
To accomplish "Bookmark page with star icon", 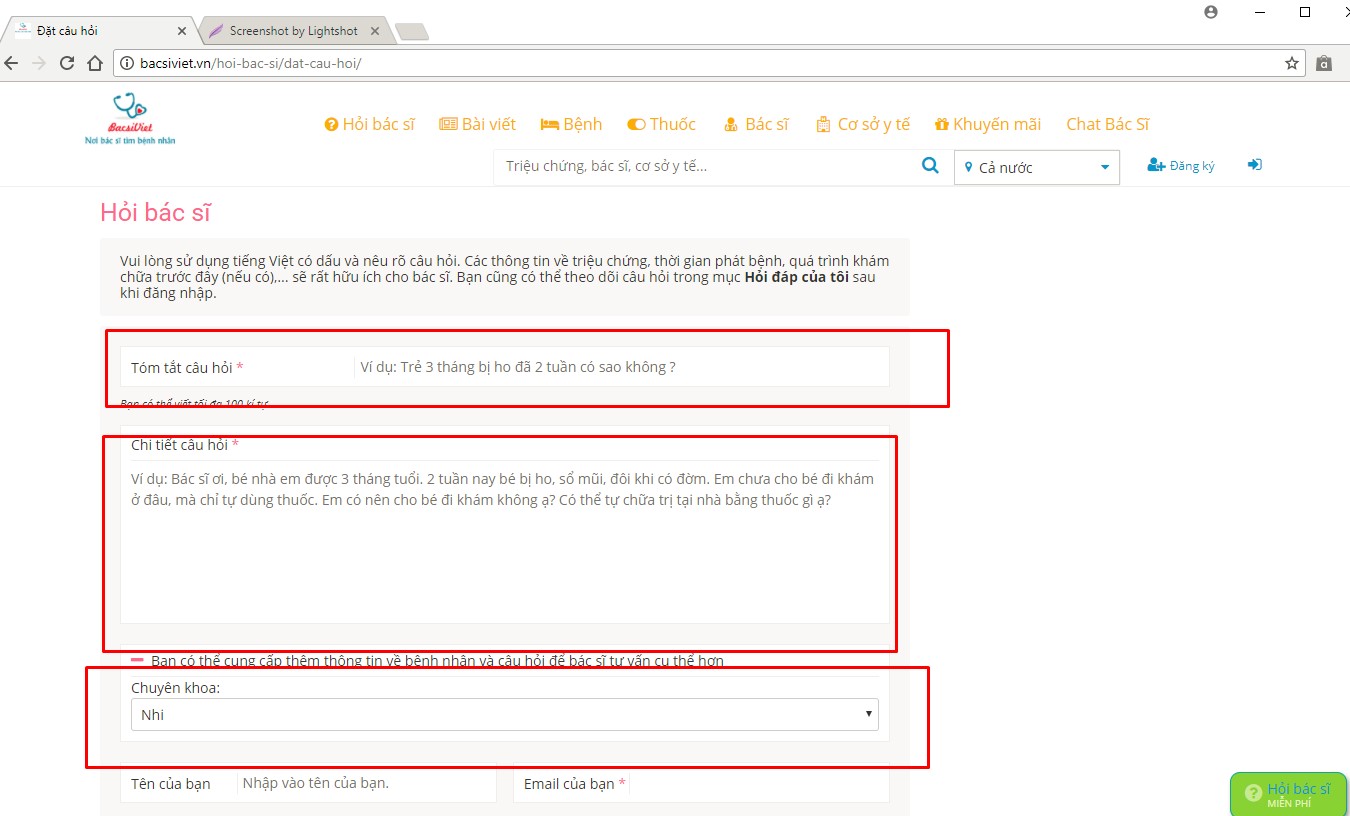I will [x=1292, y=63].
